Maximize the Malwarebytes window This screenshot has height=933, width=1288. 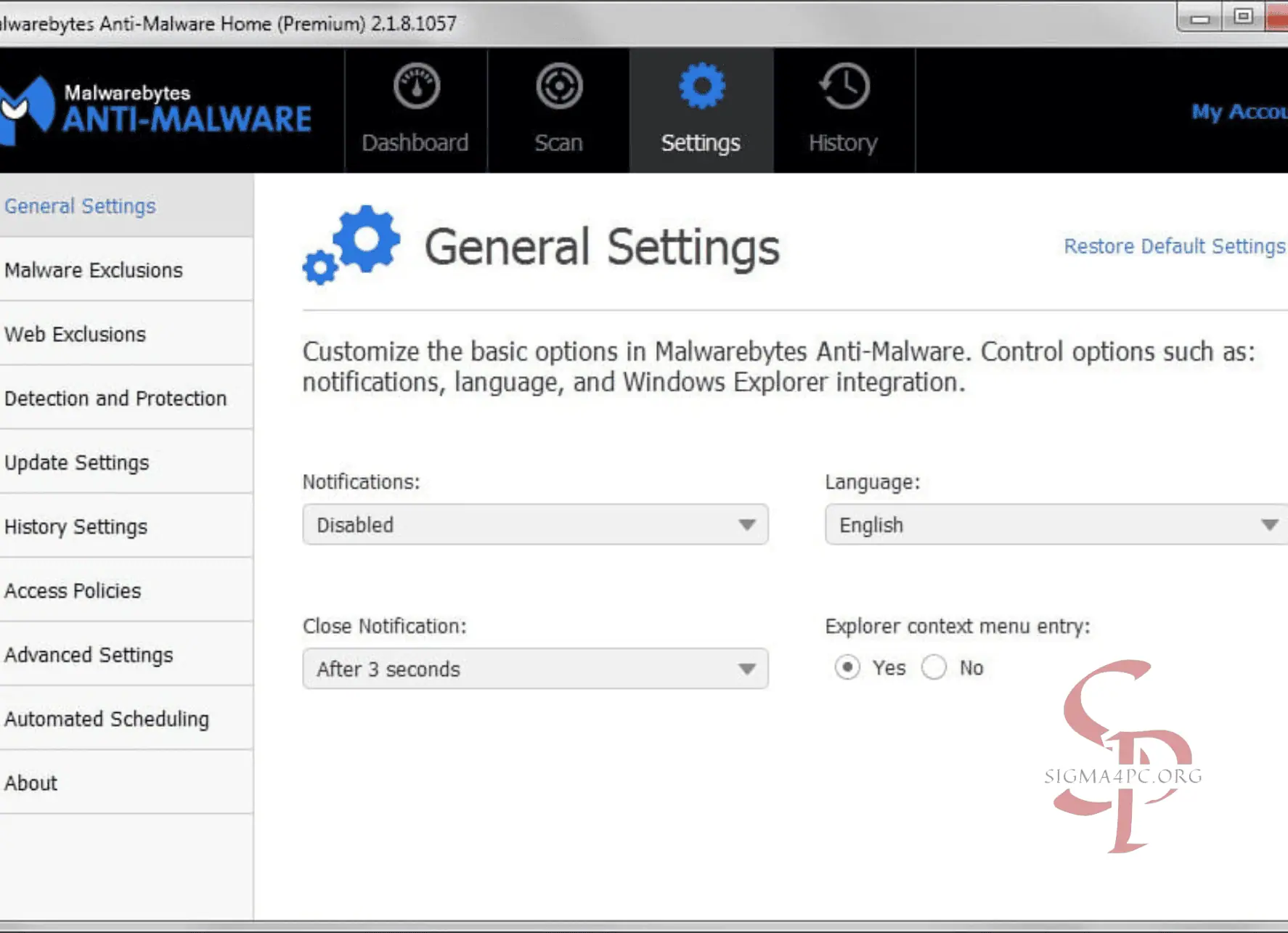pyautogui.click(x=1243, y=17)
